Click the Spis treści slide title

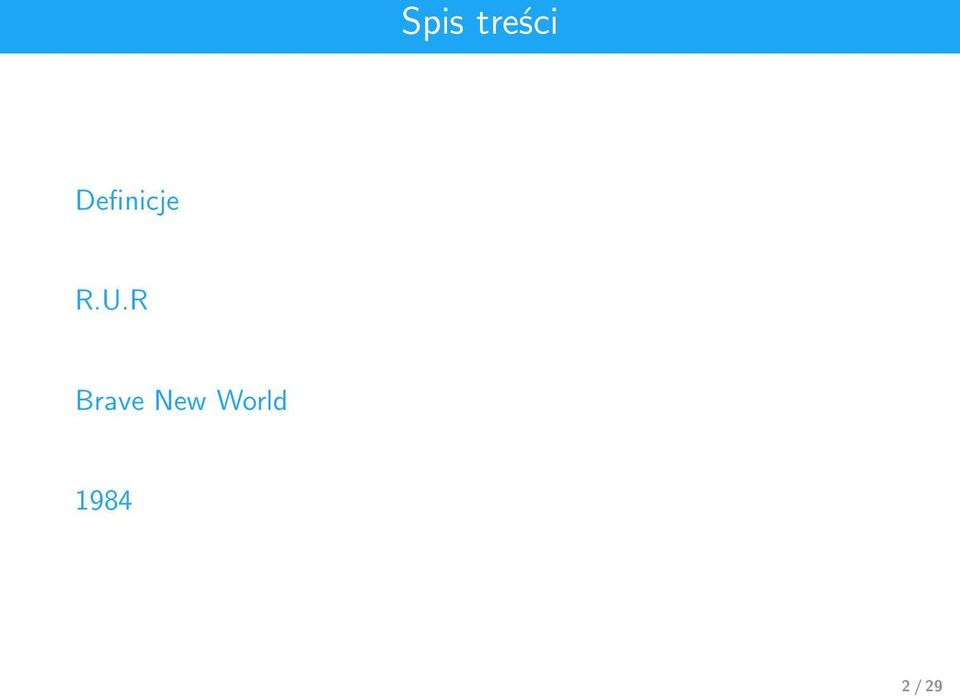point(479,22)
